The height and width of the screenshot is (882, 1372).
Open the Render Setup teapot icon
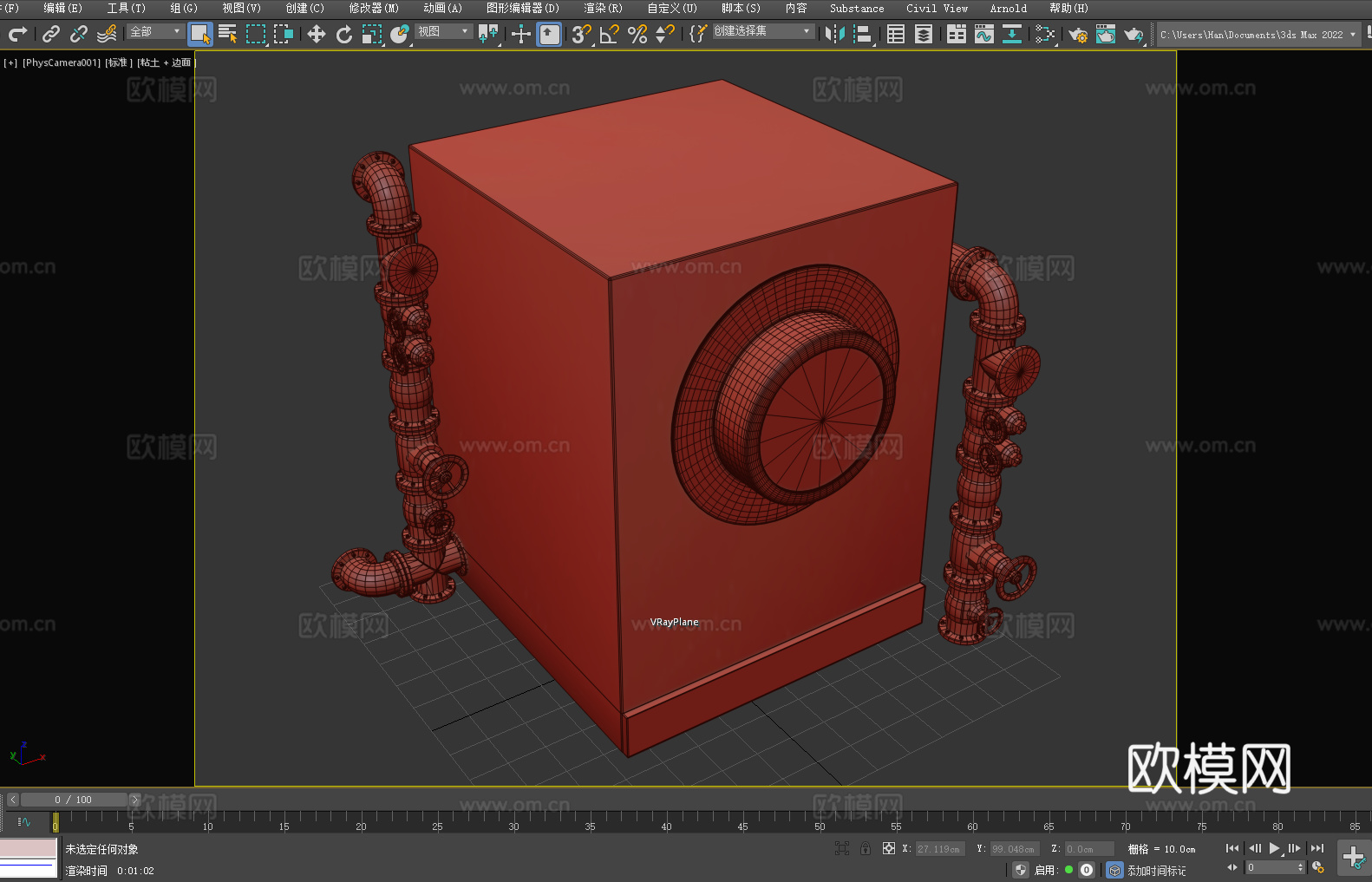[1077, 34]
